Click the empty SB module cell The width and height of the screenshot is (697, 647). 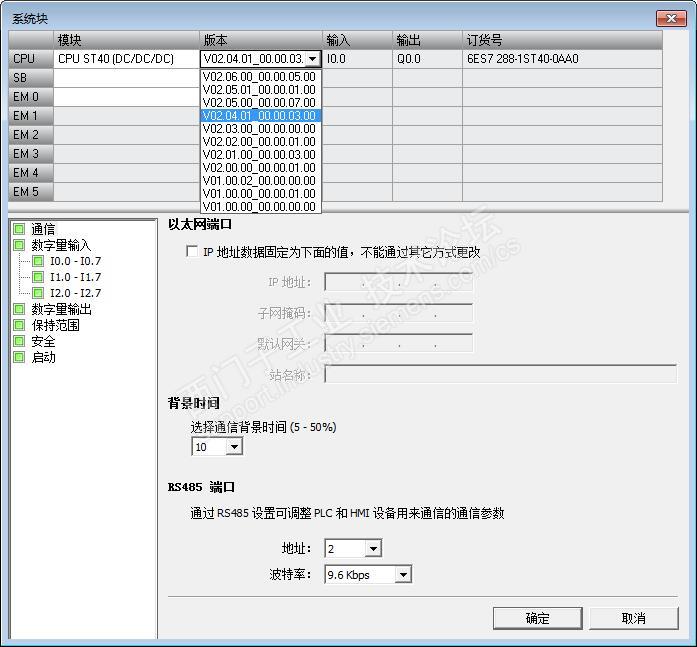126,78
